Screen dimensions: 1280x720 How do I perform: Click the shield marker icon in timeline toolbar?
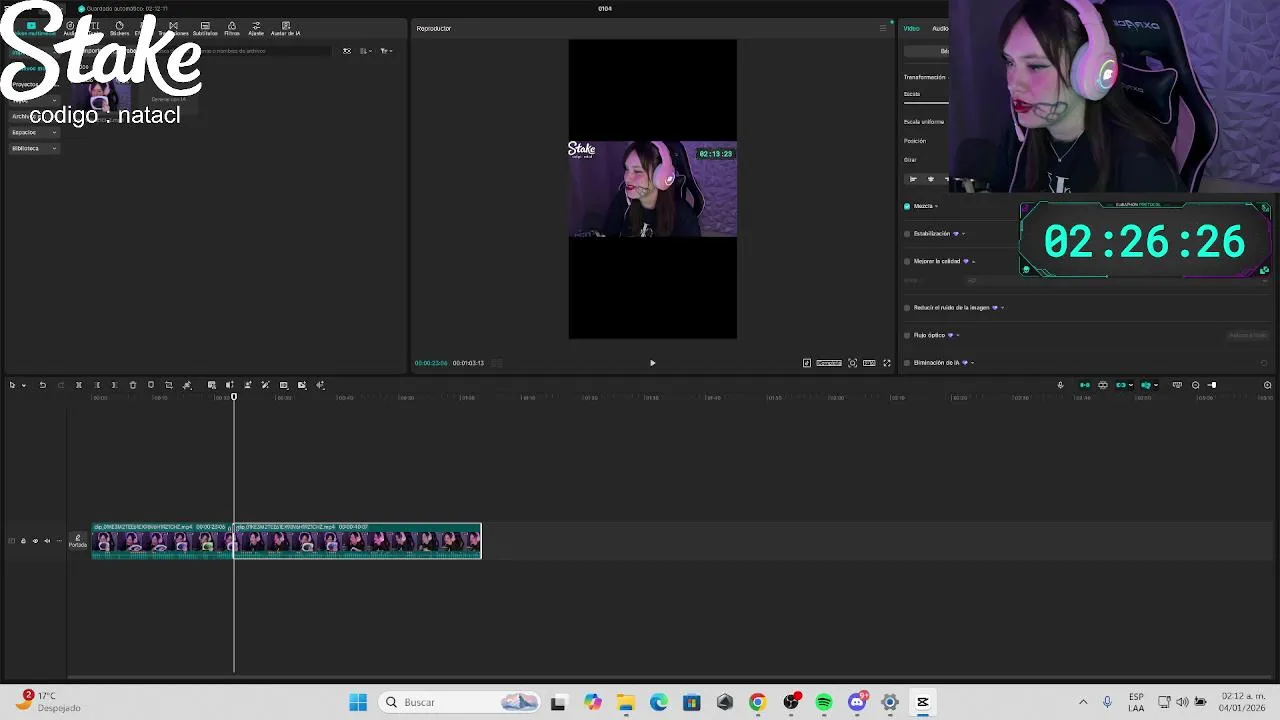[x=151, y=385]
